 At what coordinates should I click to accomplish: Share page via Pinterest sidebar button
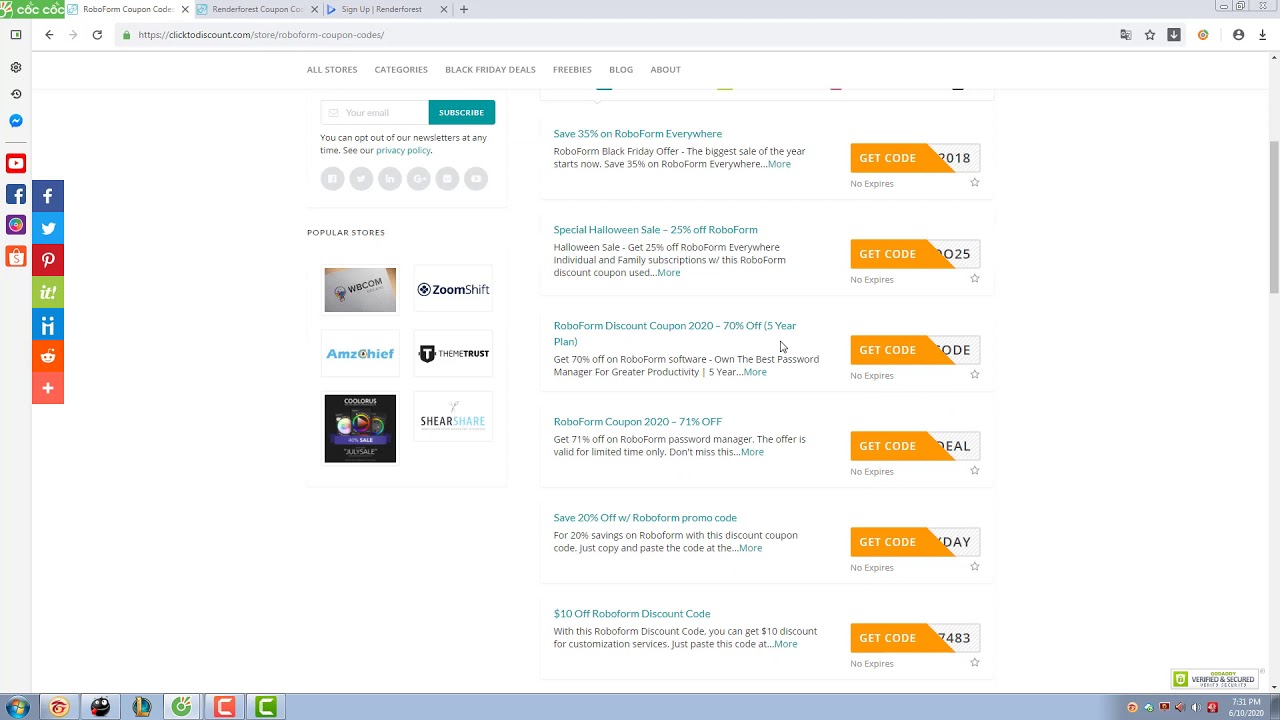click(48, 260)
